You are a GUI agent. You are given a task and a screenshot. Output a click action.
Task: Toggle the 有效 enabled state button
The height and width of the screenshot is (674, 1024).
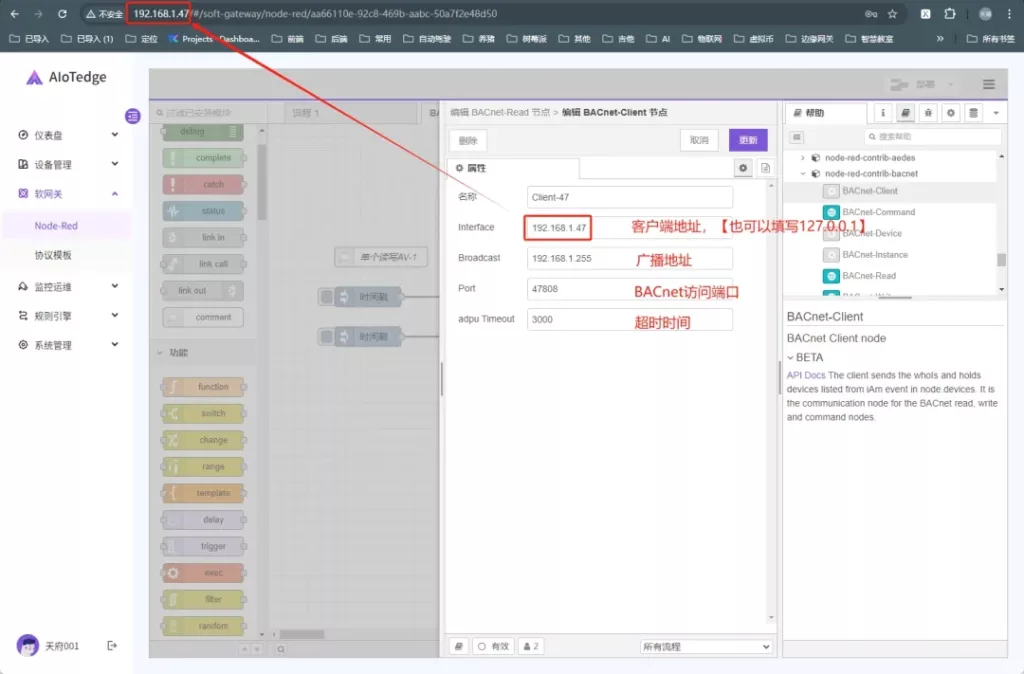click(x=493, y=646)
